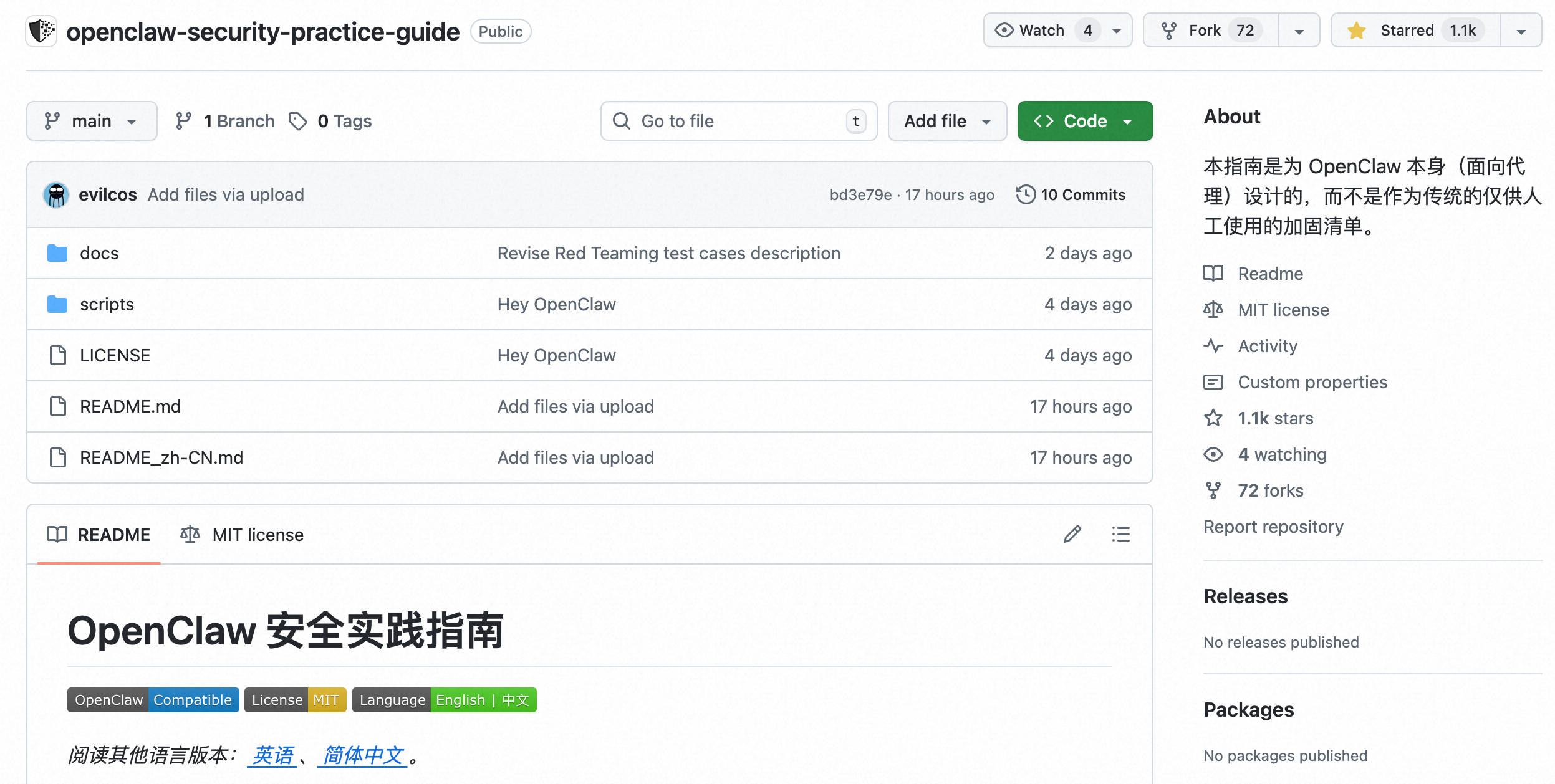Click the pencil edit README icon

(x=1072, y=534)
